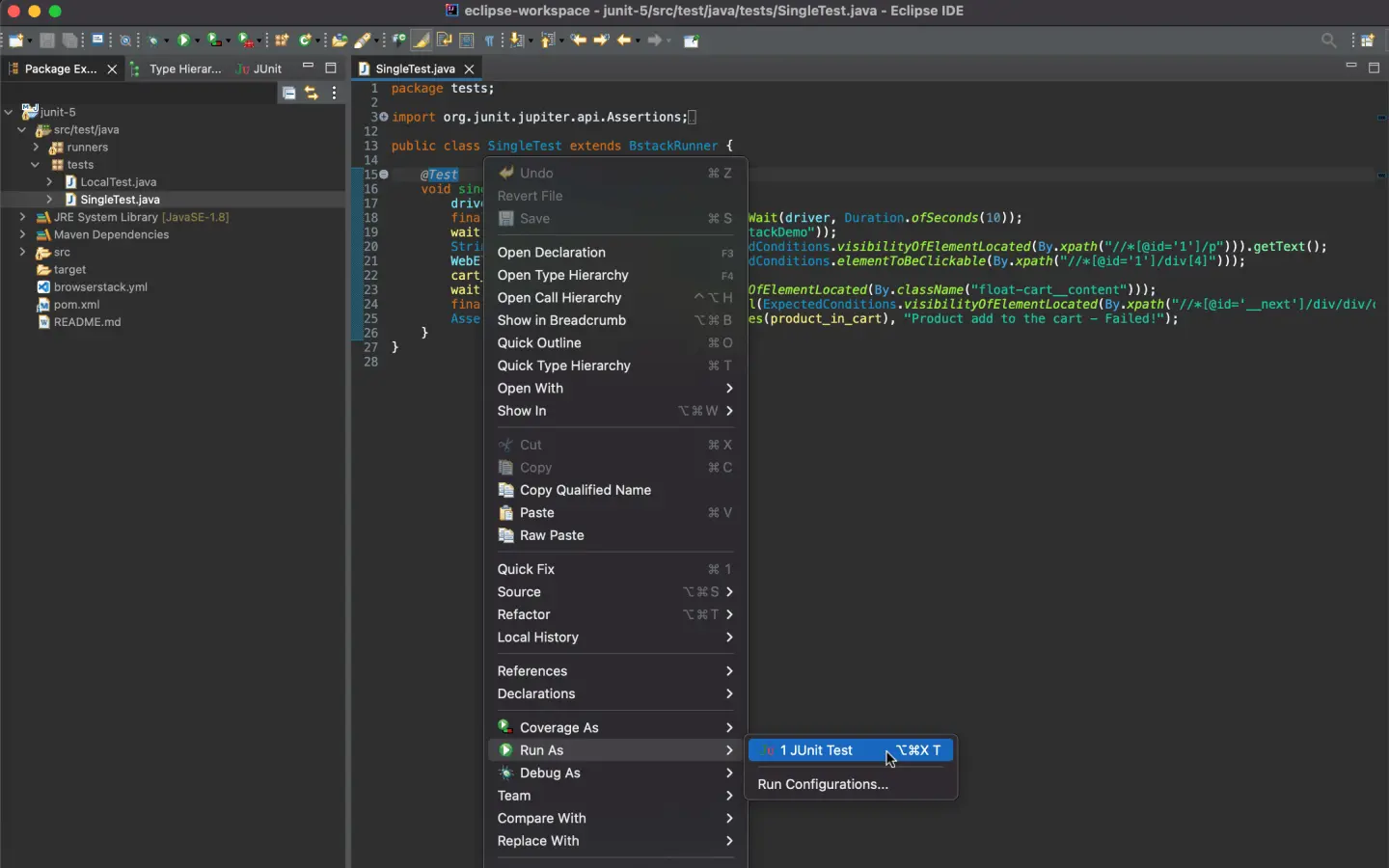Viewport: 1389px width, 868px height.
Task: Expand the JRE System Library node
Action: click(22, 217)
